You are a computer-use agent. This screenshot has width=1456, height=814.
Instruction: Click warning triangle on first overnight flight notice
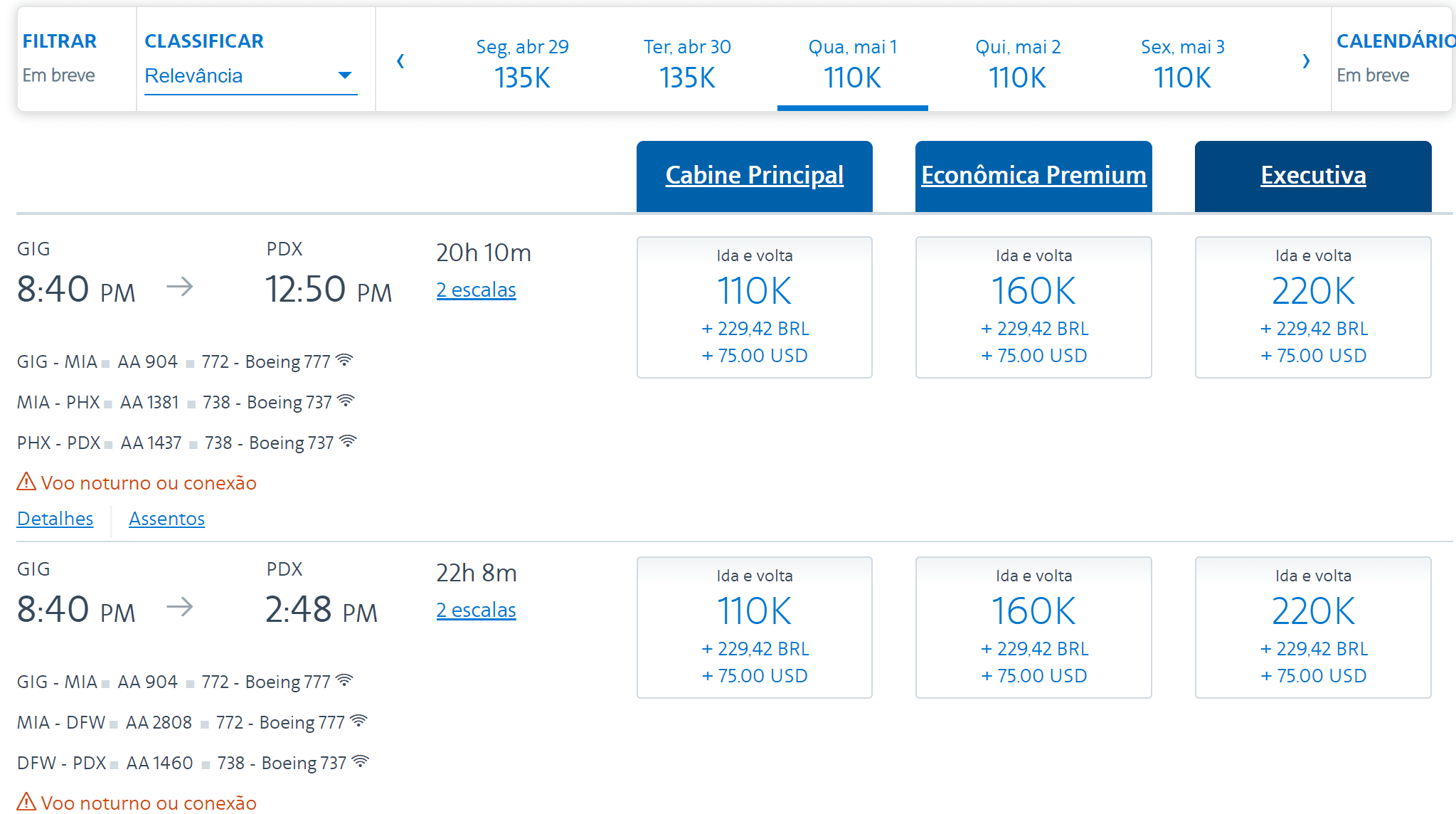point(26,482)
